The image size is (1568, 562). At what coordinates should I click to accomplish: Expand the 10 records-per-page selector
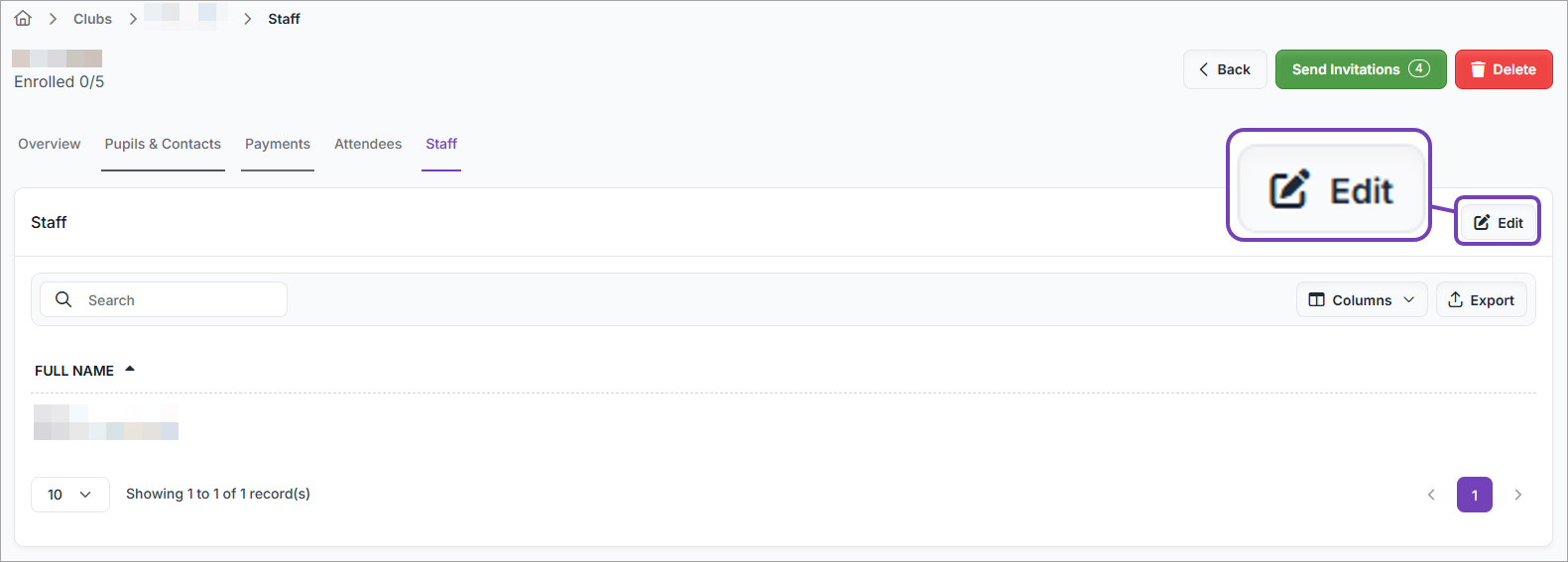pos(70,495)
